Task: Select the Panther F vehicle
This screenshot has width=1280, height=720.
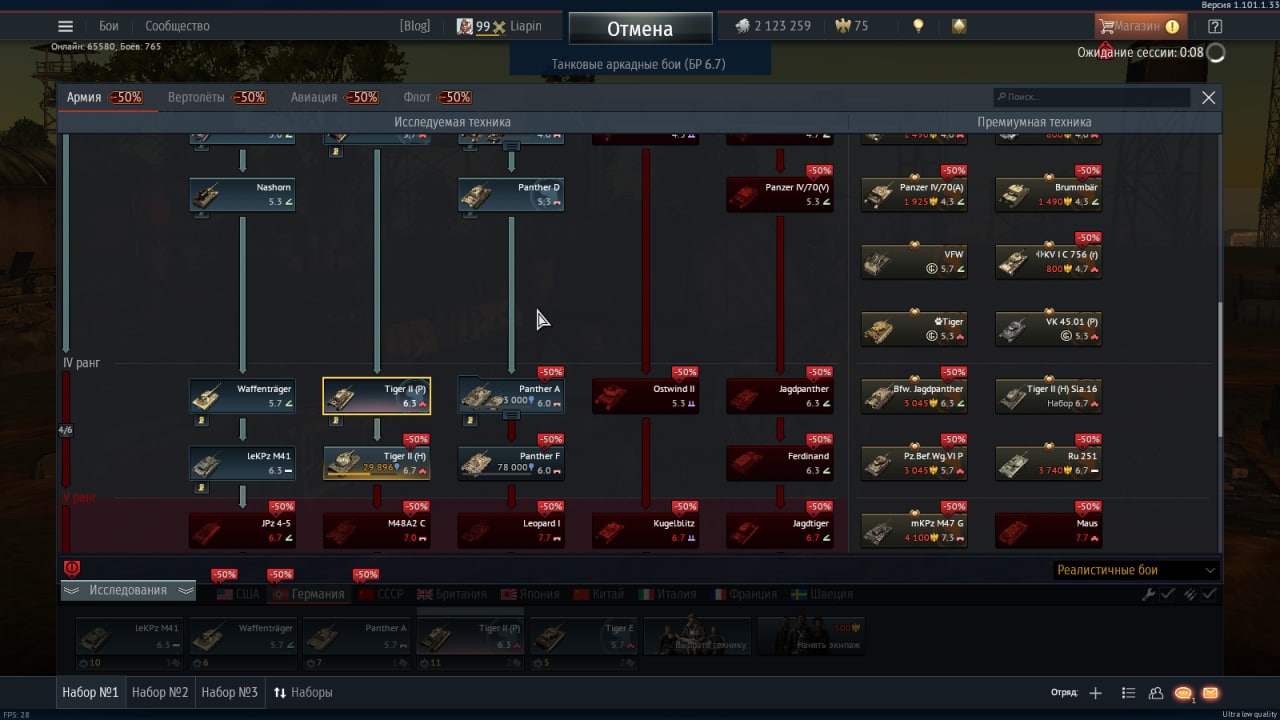Action: click(511, 463)
